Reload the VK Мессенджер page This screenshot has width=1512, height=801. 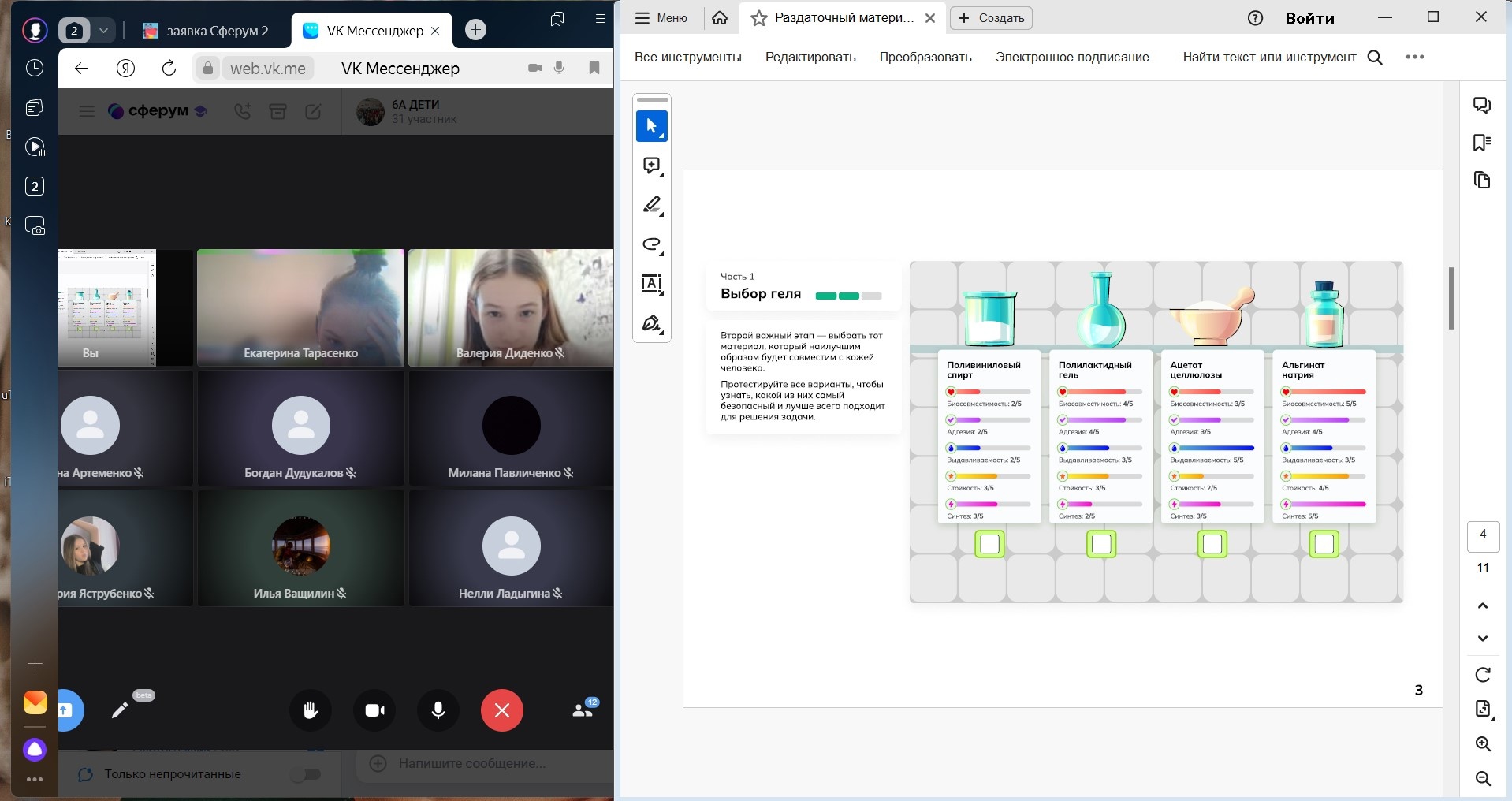(169, 69)
